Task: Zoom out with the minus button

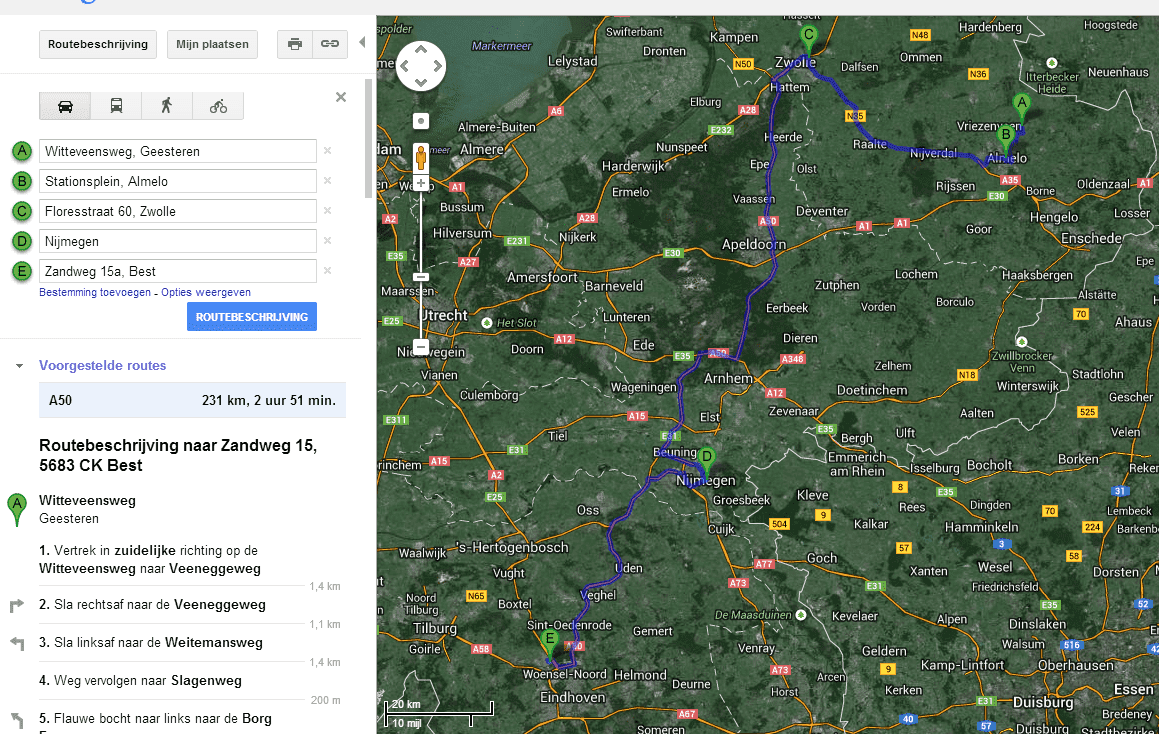Action: pyautogui.click(x=421, y=348)
